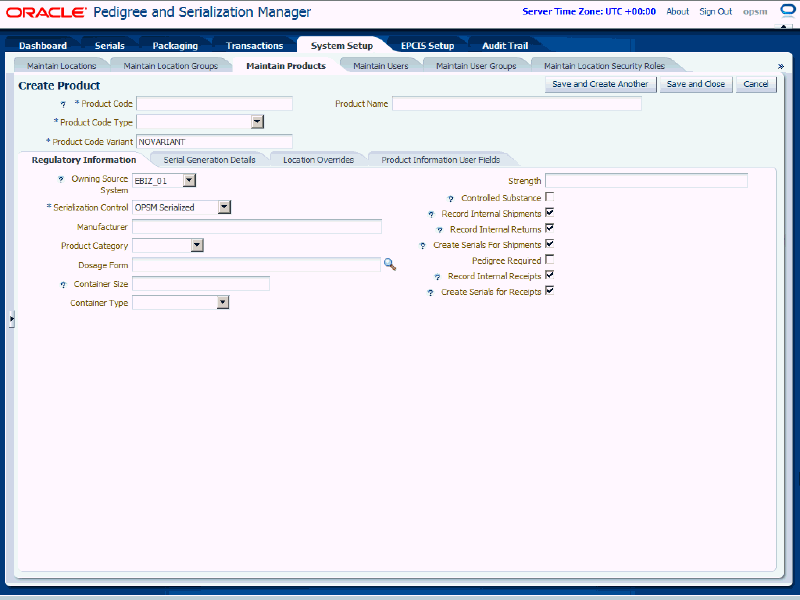Open Maintain Location Security Roles sub-tab

click(x=604, y=66)
